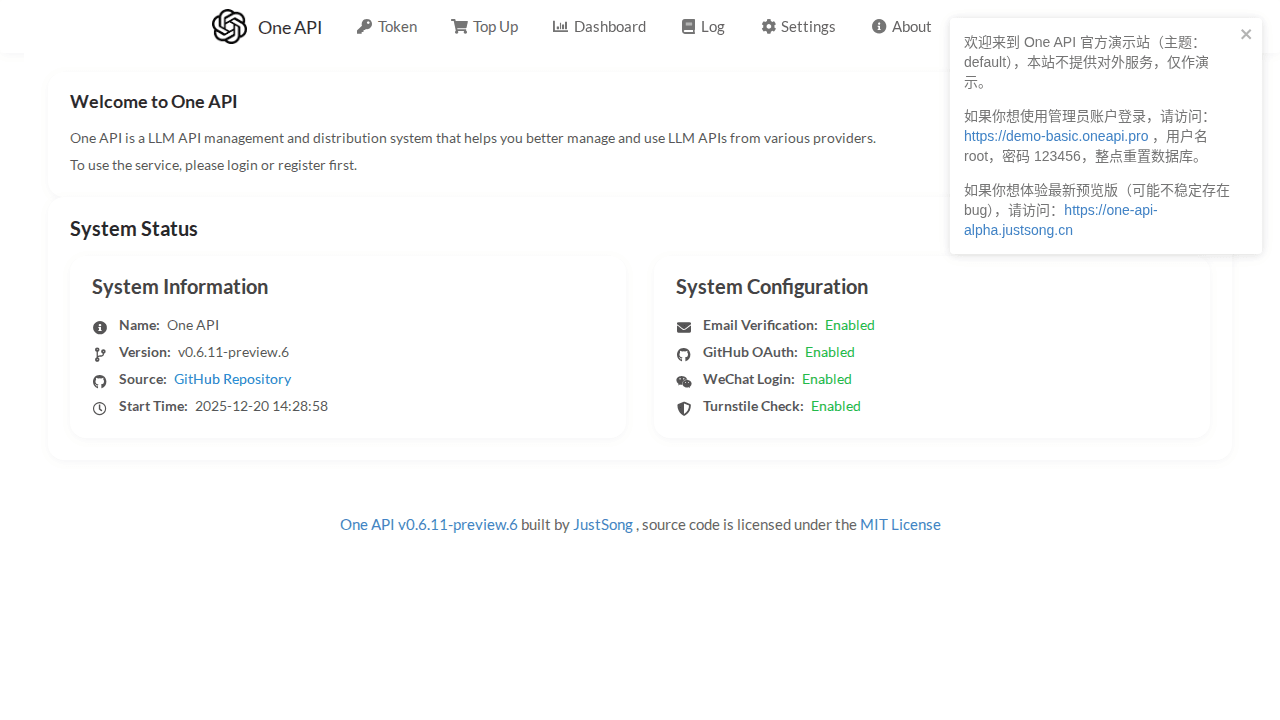Visit the demo-basic.oneapi.pro link
Viewport: 1280px width, 720px height.
coord(1056,136)
